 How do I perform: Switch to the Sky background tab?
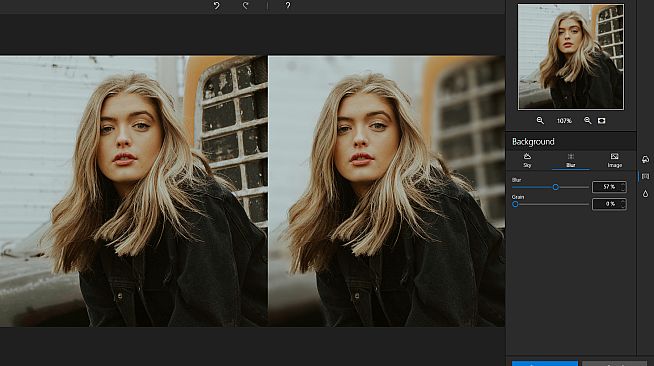(x=527, y=160)
